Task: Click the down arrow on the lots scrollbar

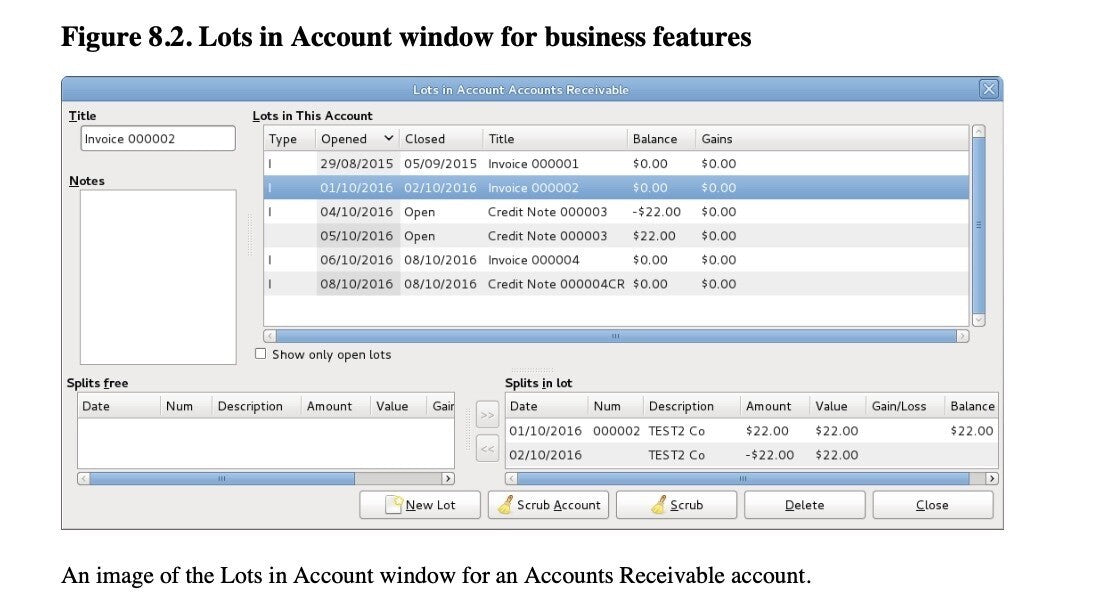Action: coord(980,320)
